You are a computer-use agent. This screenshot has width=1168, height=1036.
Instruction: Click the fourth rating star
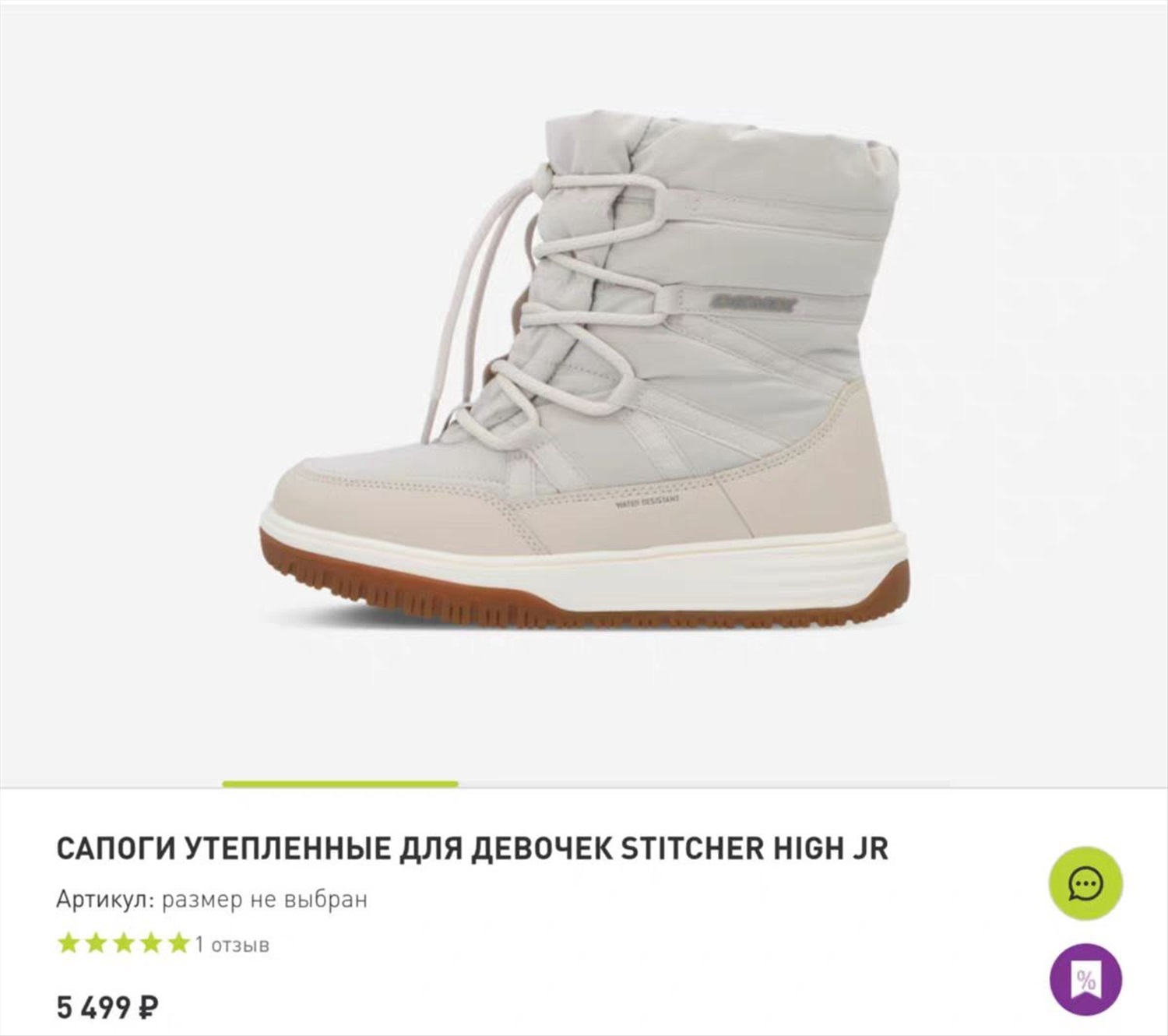(151, 943)
